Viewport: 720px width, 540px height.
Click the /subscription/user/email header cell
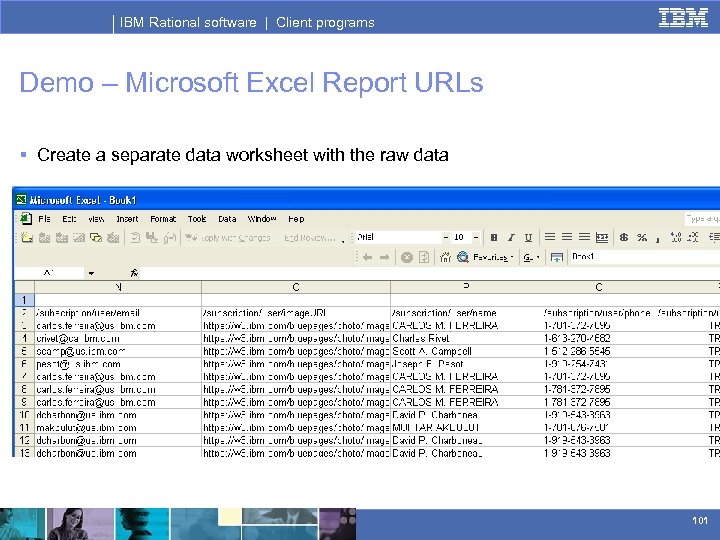click(x=118, y=313)
